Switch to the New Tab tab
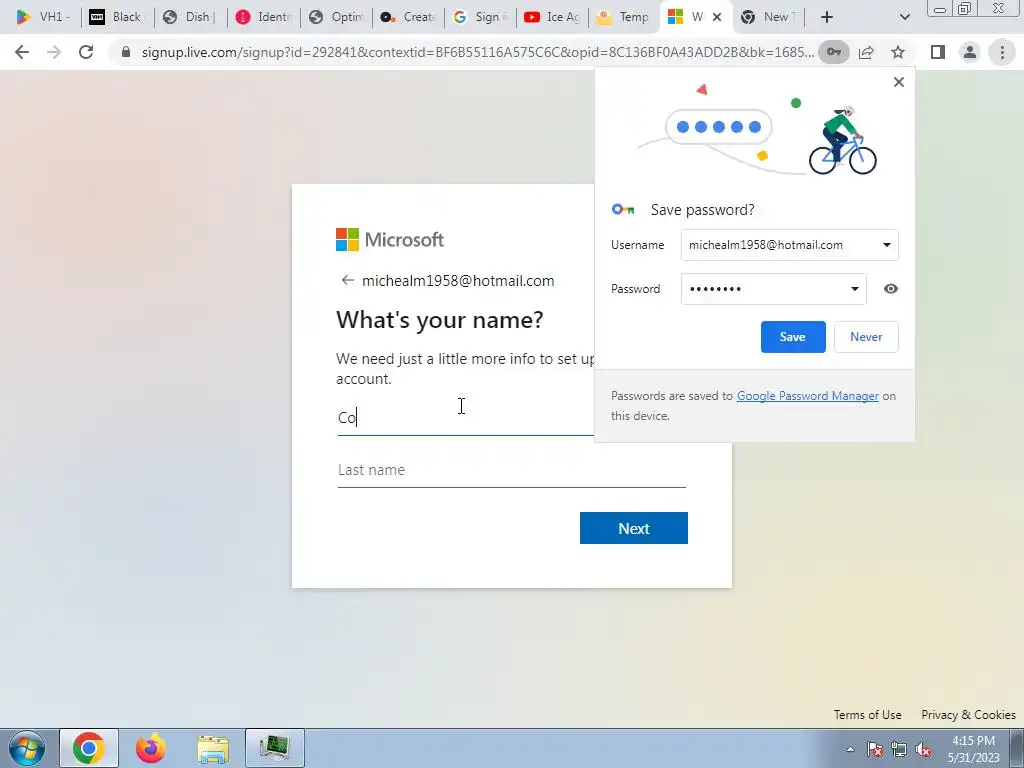The width and height of the screenshot is (1024, 768). click(771, 17)
